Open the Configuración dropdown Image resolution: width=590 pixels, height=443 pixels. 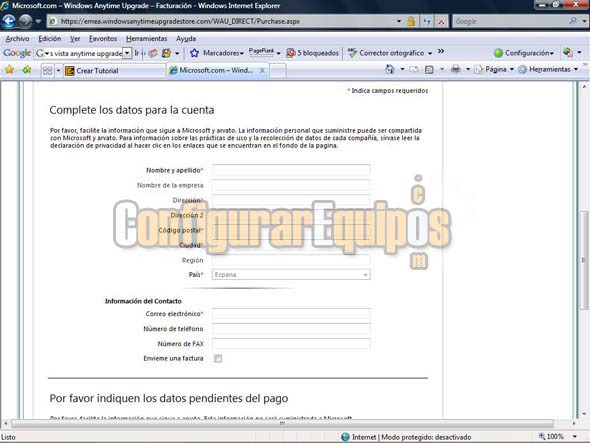[x=524, y=53]
